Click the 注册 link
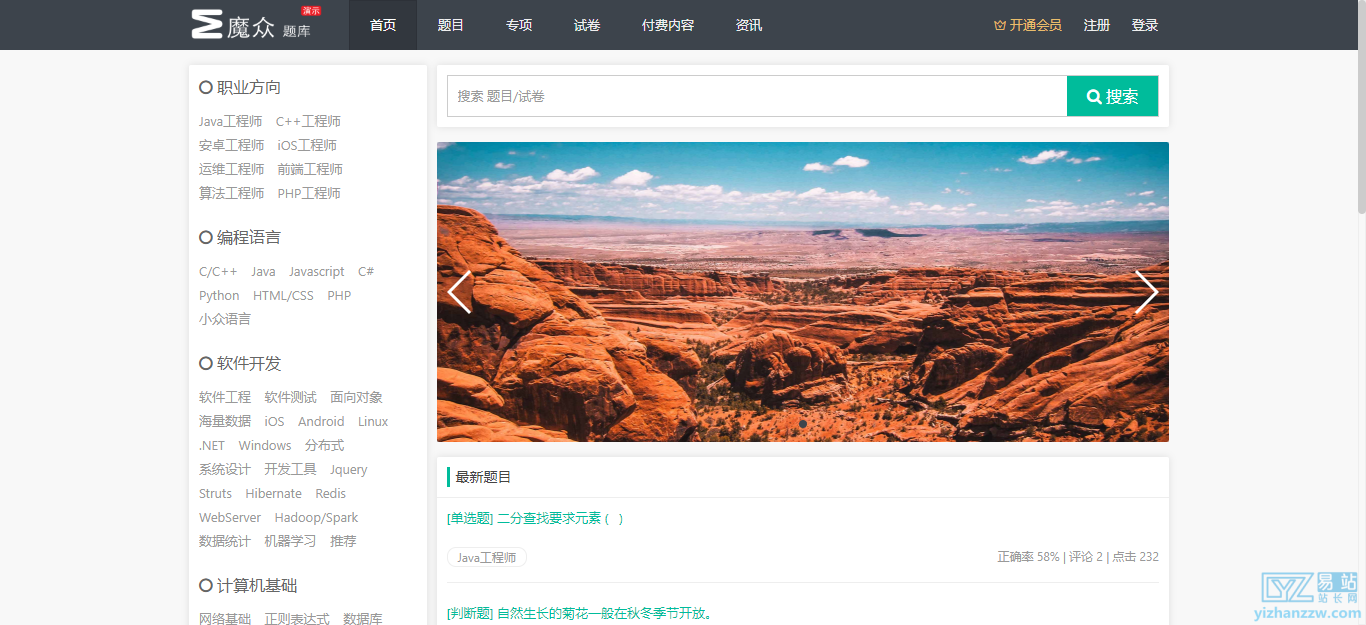 pyautogui.click(x=1096, y=25)
